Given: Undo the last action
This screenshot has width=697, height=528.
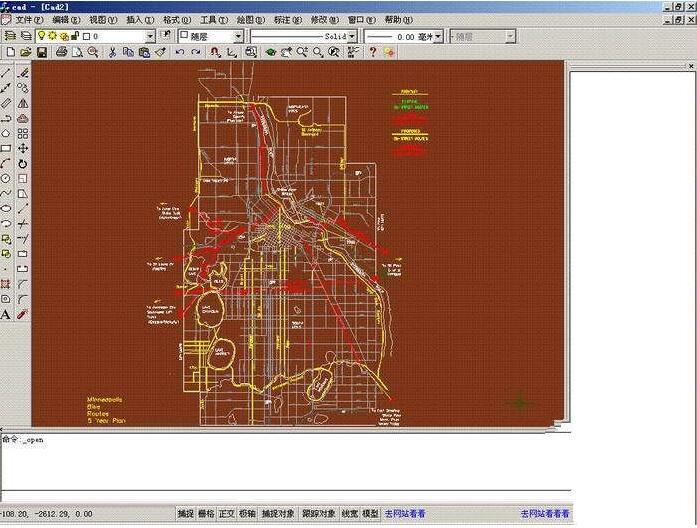Looking at the screenshot, I should point(180,52).
